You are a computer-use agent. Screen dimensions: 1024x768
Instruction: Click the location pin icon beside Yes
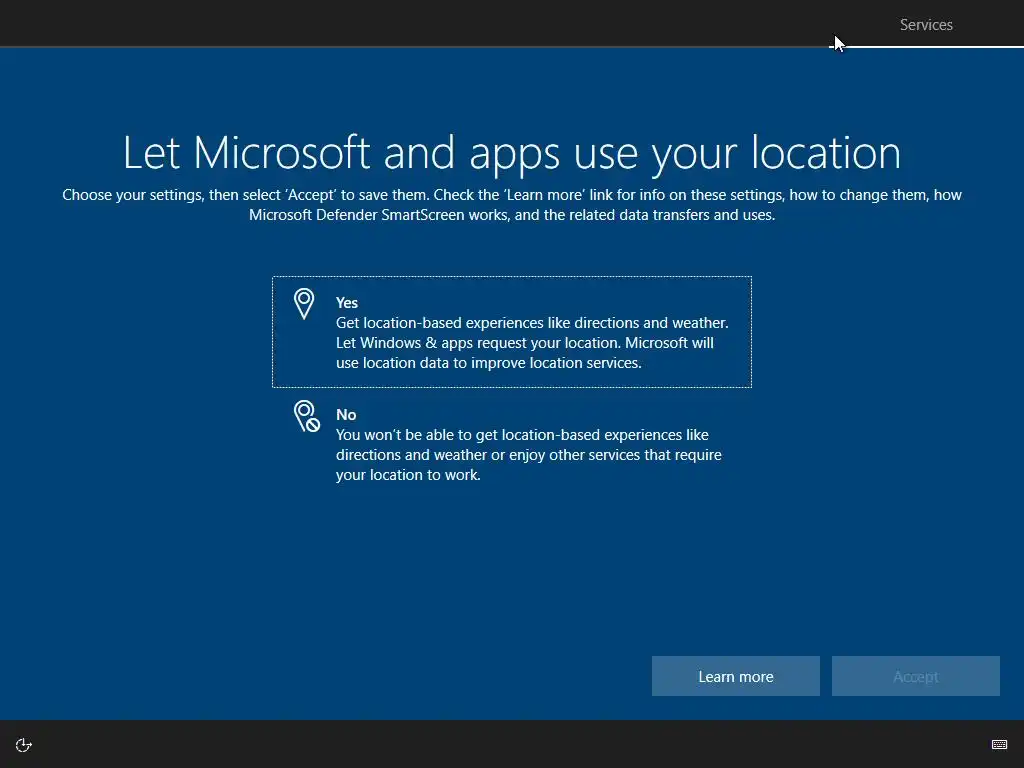coord(304,304)
